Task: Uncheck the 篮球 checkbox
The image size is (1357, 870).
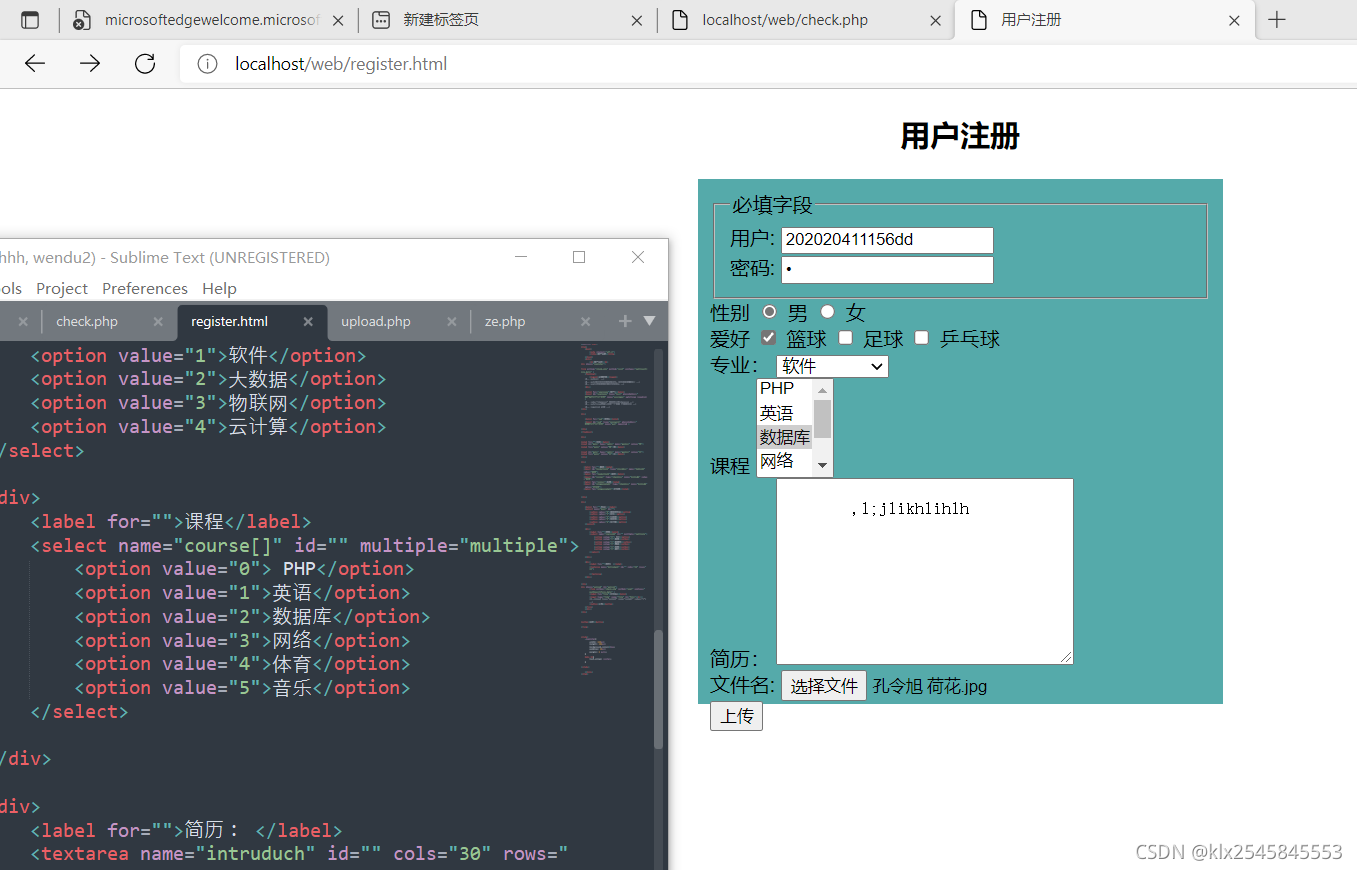Action: [x=769, y=338]
